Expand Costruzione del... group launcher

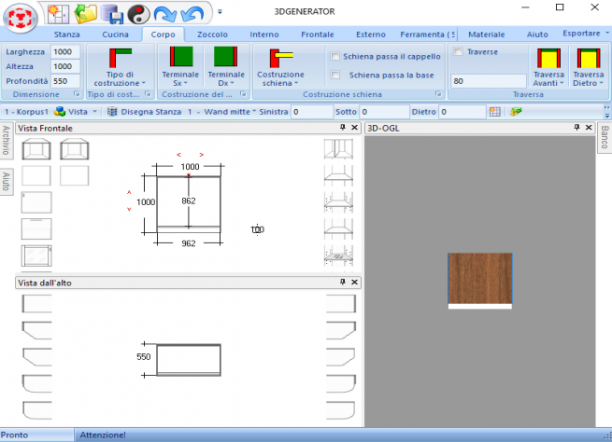243,94
